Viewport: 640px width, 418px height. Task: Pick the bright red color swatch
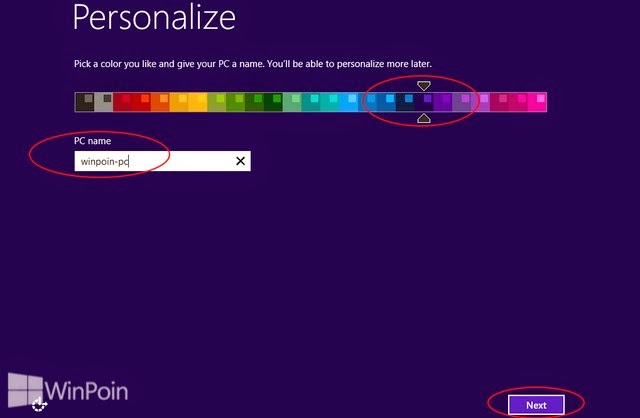pos(141,102)
